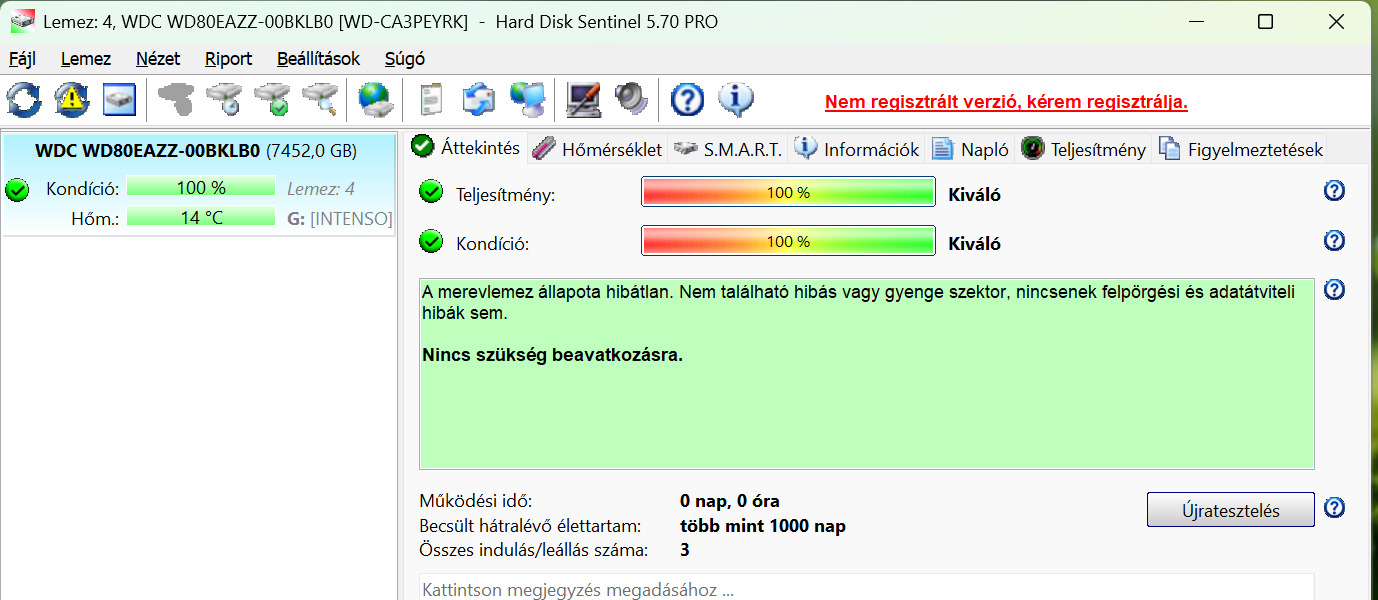Click the disk with green checkmark icon
The width and height of the screenshot is (1378, 600).
tap(272, 99)
